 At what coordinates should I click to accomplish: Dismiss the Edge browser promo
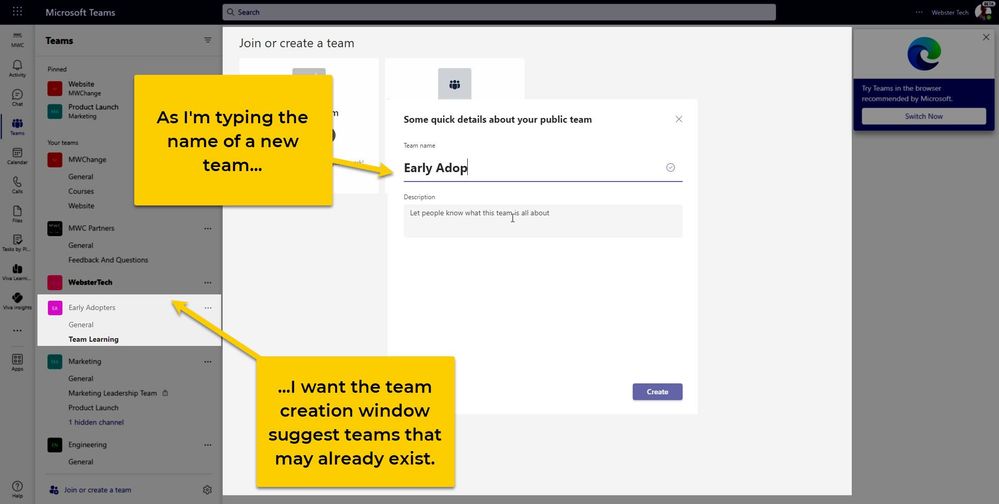pos(986,38)
